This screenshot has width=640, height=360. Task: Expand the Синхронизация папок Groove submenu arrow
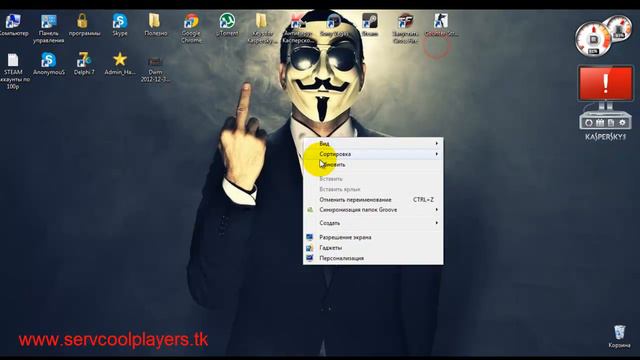coord(437,210)
